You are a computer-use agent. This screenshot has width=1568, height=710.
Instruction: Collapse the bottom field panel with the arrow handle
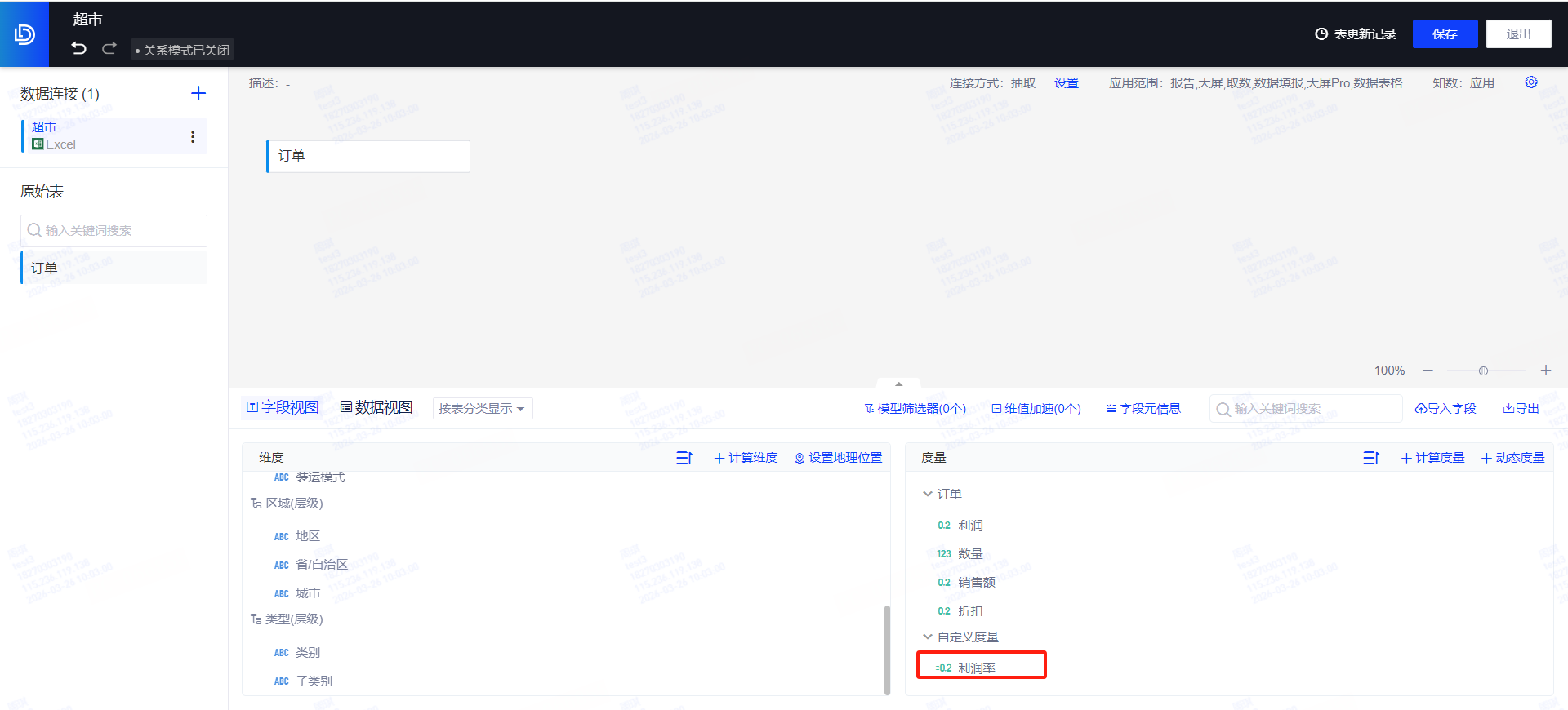(898, 383)
